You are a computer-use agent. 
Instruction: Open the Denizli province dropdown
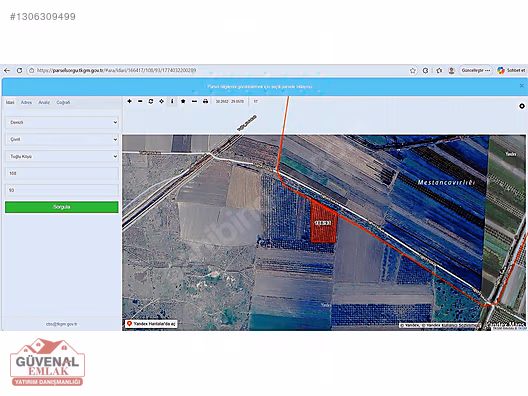coord(62,123)
